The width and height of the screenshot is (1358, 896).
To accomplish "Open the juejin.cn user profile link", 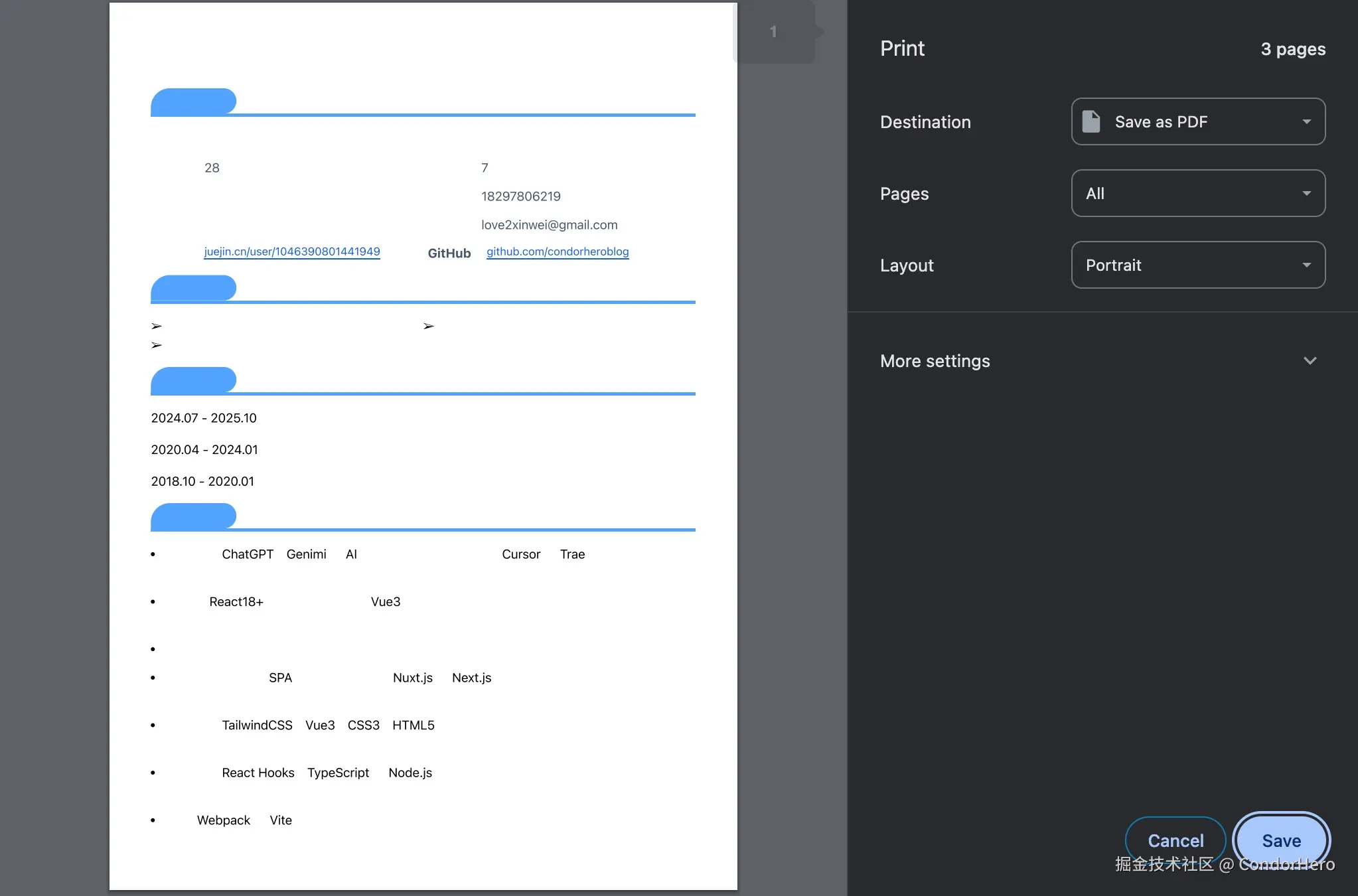I will 292,252.
